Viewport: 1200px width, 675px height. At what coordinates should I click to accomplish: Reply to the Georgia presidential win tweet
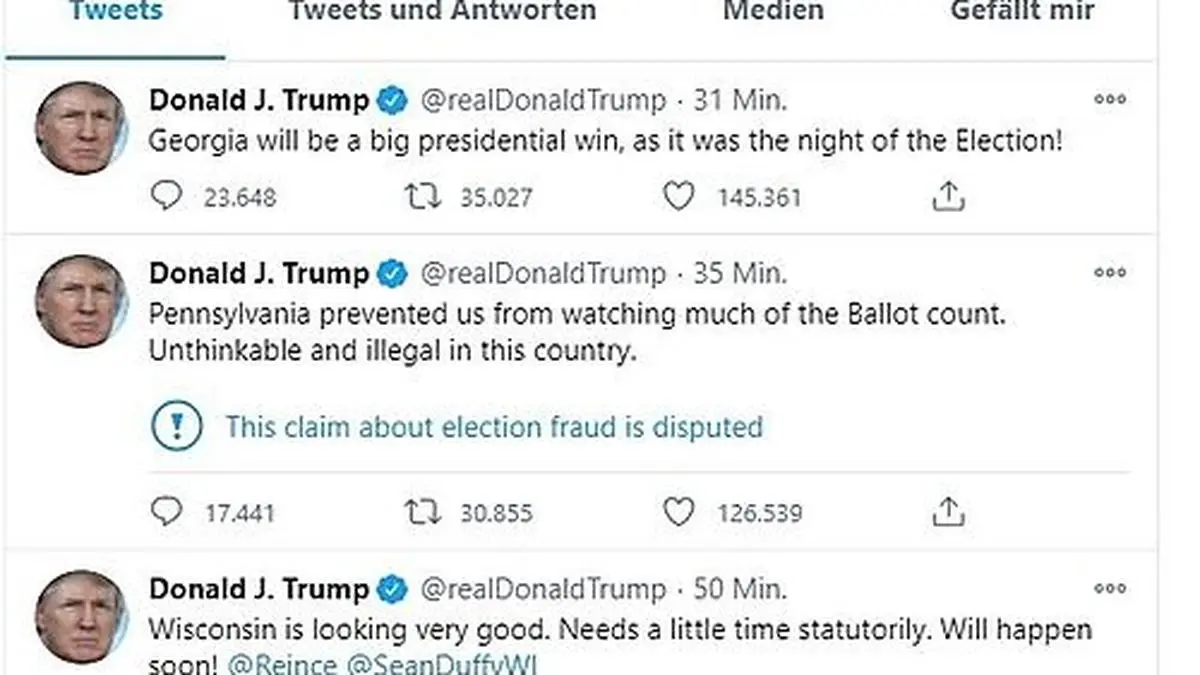point(166,196)
